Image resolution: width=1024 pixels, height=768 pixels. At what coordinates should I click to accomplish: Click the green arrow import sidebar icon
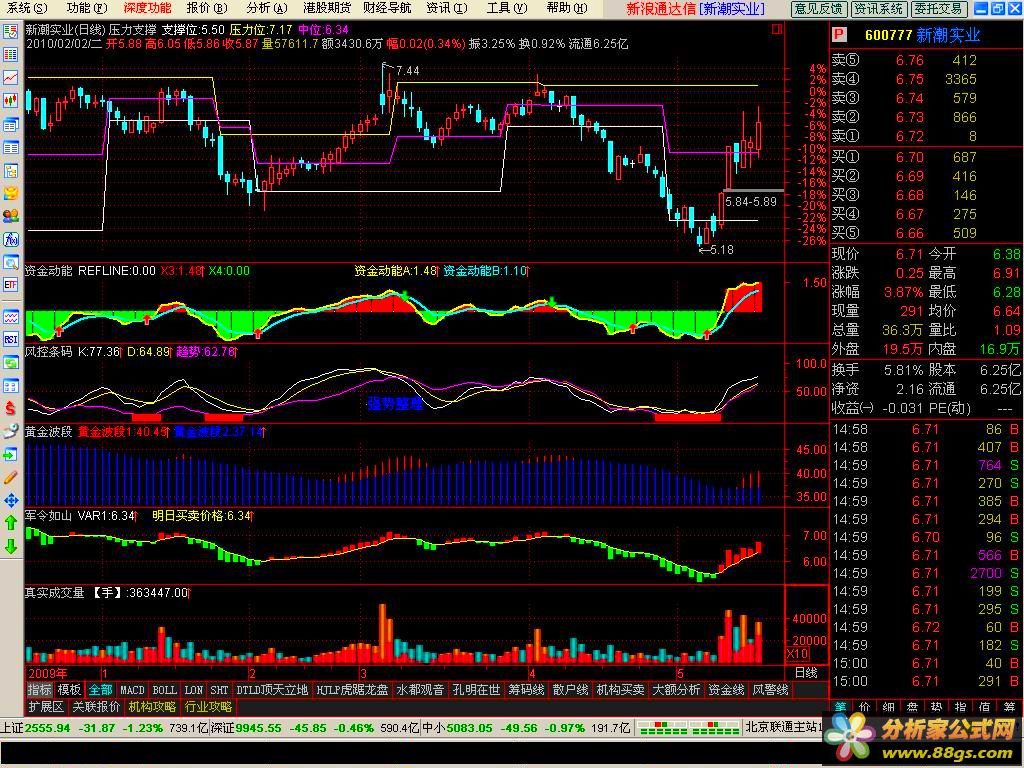pos(10,455)
